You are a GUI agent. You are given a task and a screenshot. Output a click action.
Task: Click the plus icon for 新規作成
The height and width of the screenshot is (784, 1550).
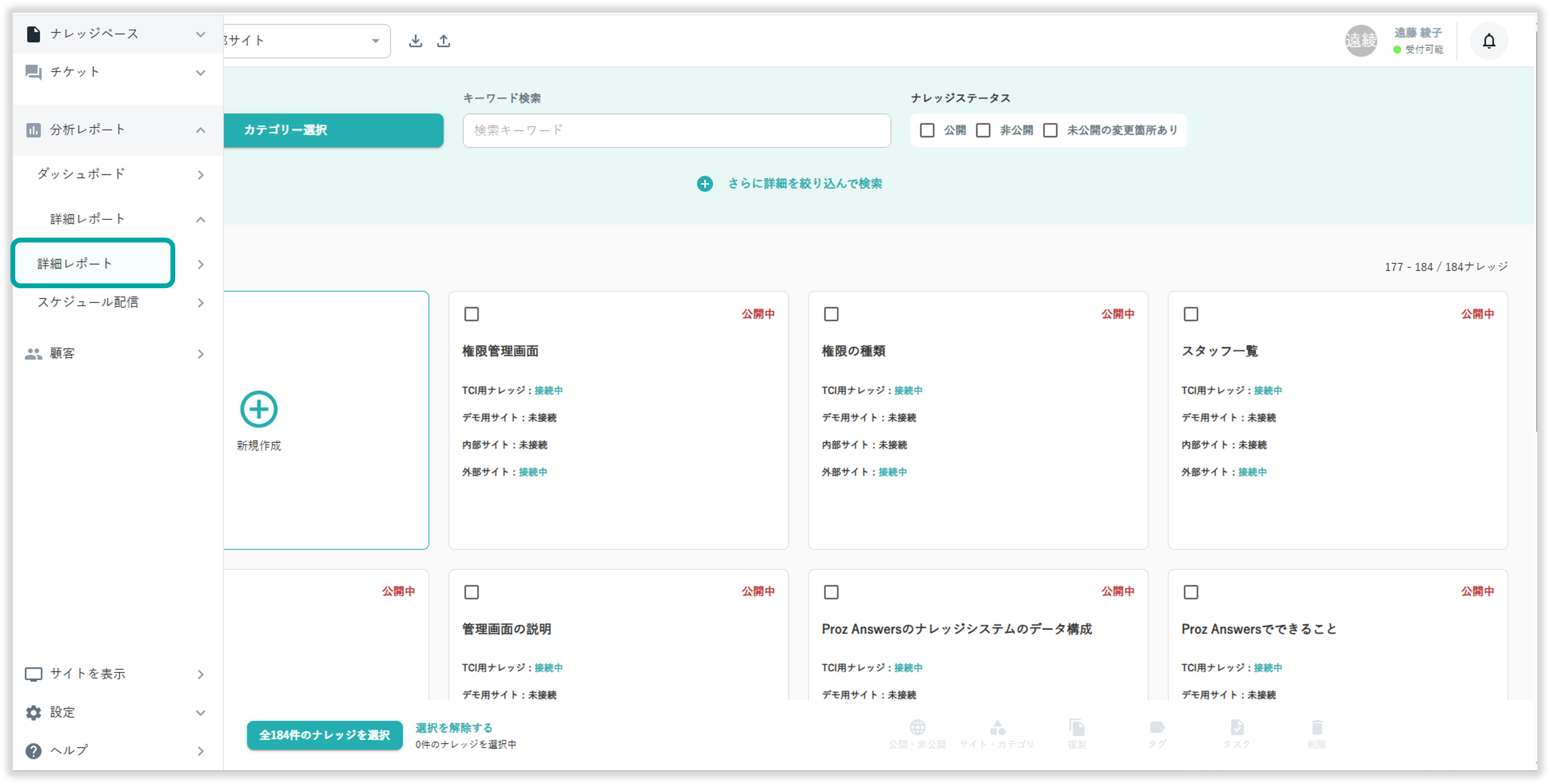[259, 409]
